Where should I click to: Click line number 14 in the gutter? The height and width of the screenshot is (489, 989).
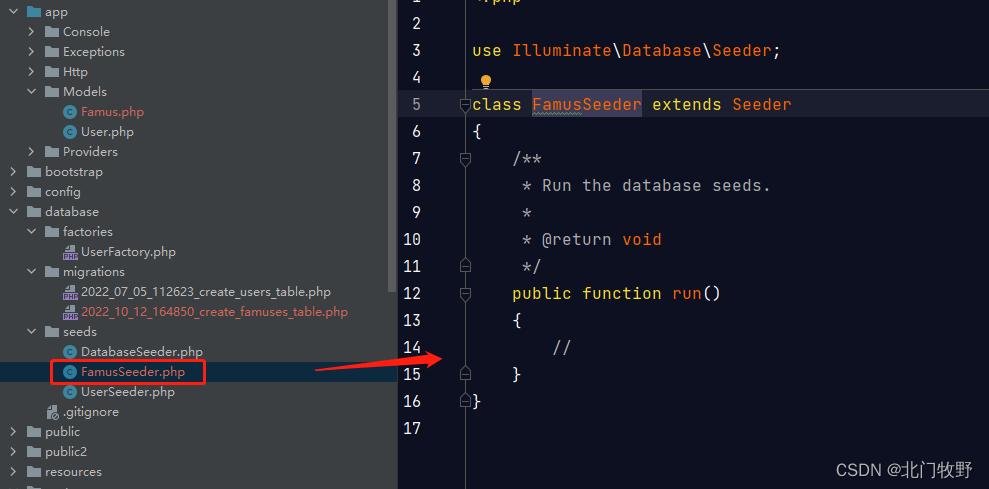(x=411, y=348)
